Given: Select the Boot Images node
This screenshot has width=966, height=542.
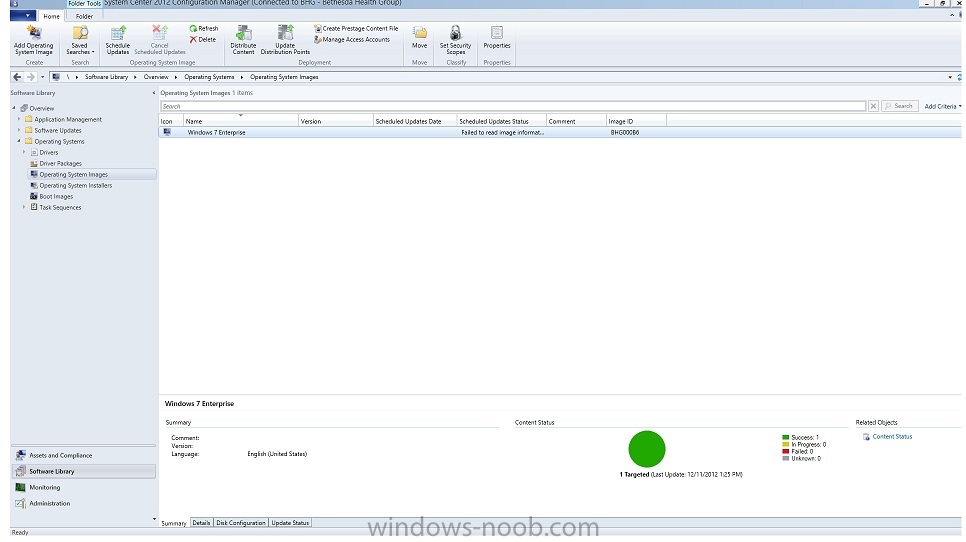Looking at the screenshot, I should [56, 196].
